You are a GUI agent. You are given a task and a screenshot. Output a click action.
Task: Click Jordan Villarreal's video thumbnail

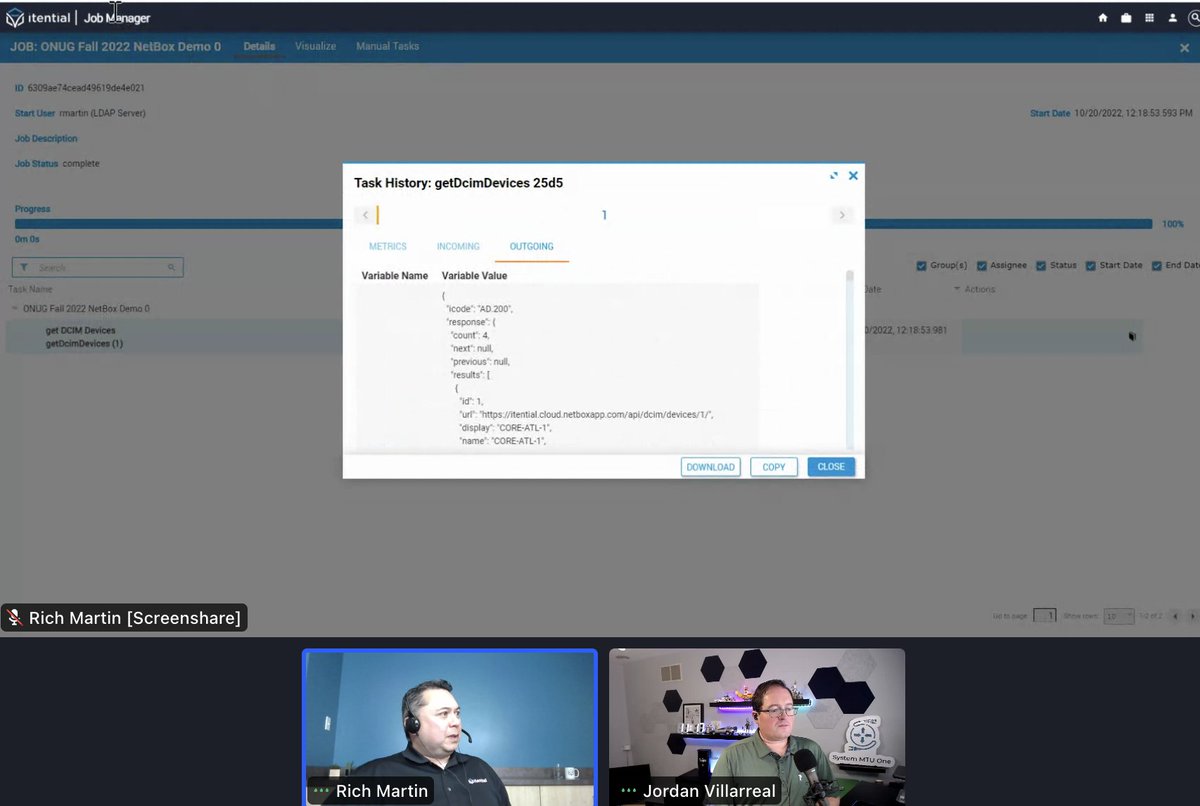[x=757, y=728]
